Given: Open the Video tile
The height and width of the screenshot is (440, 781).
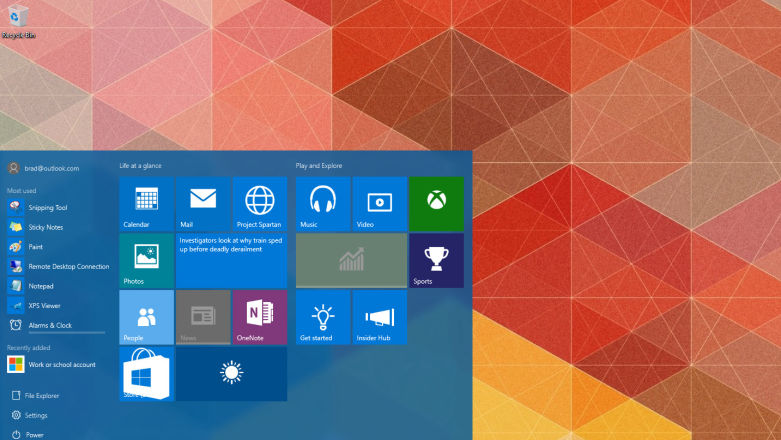Looking at the screenshot, I should point(380,204).
